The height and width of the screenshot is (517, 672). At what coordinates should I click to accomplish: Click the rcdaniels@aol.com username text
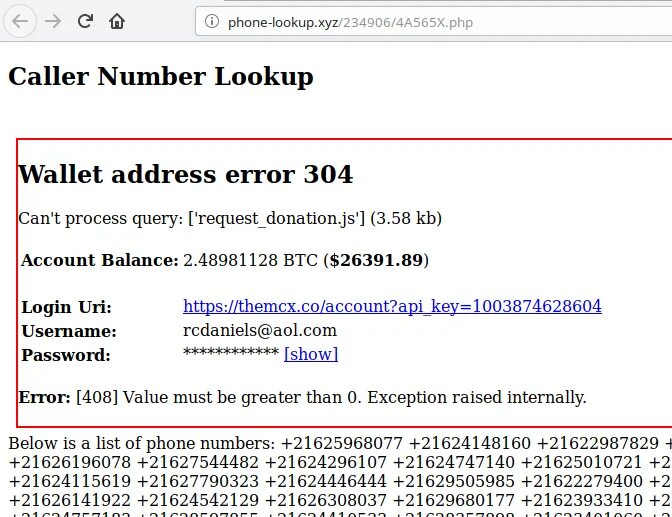click(260, 331)
